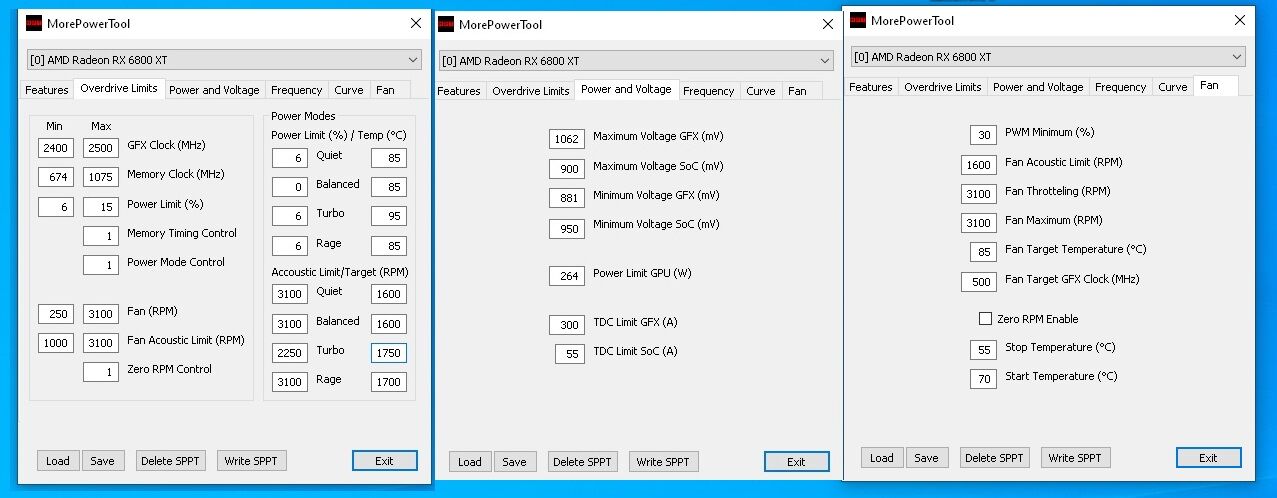
Task: Click the Power Limit (%) maximum field 15
Action: [x=101, y=207]
